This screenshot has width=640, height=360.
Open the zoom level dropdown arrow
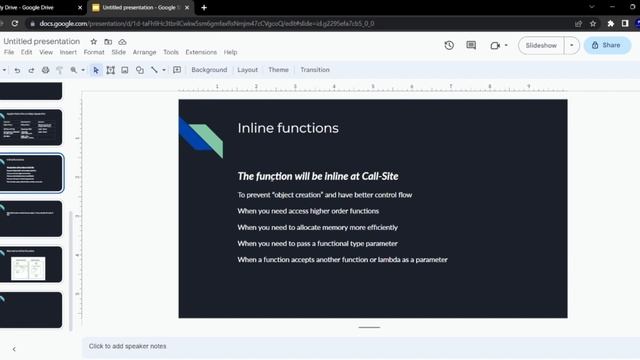click(x=83, y=70)
